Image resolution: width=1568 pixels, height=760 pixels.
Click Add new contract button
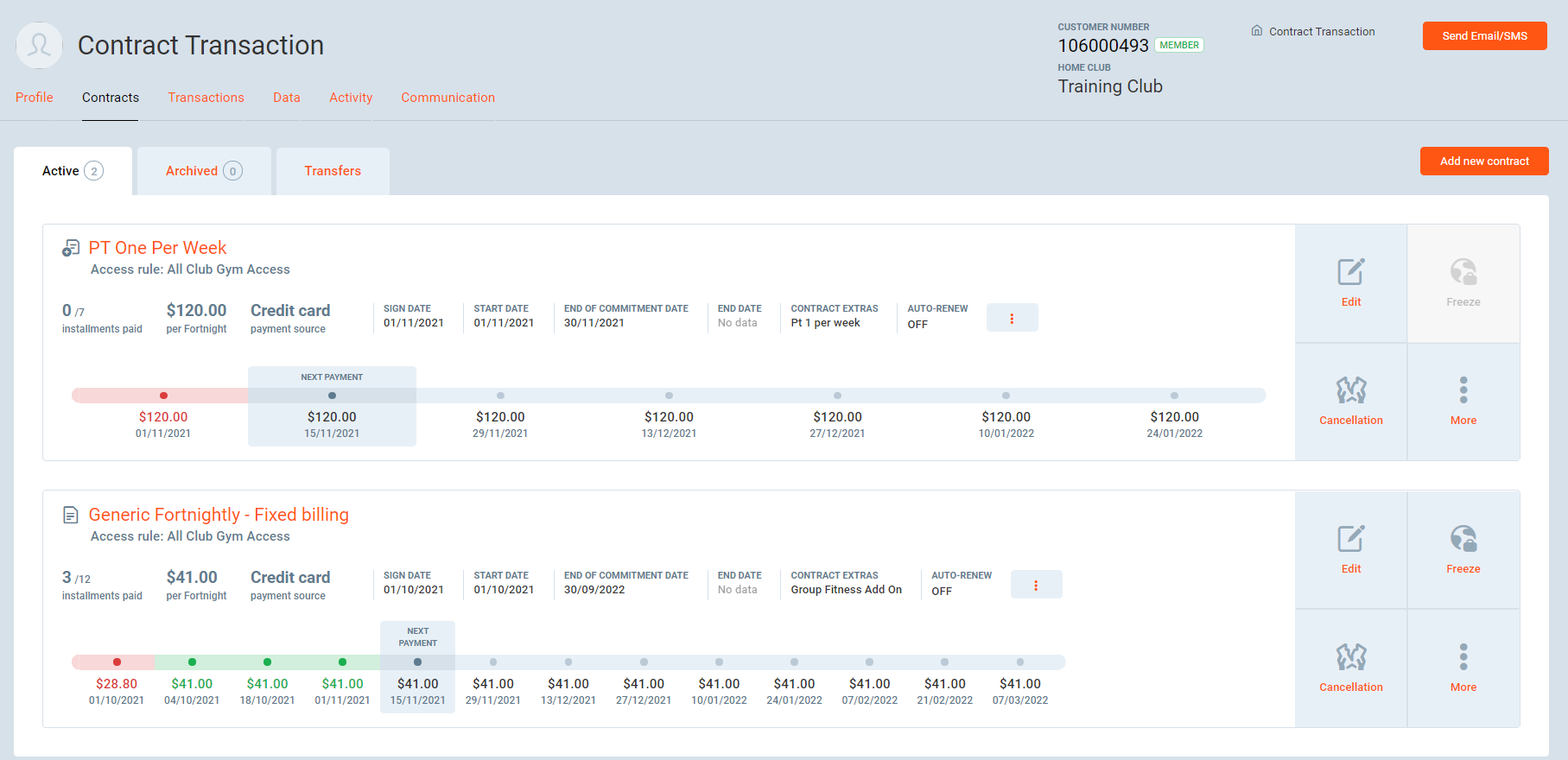tap(1483, 161)
